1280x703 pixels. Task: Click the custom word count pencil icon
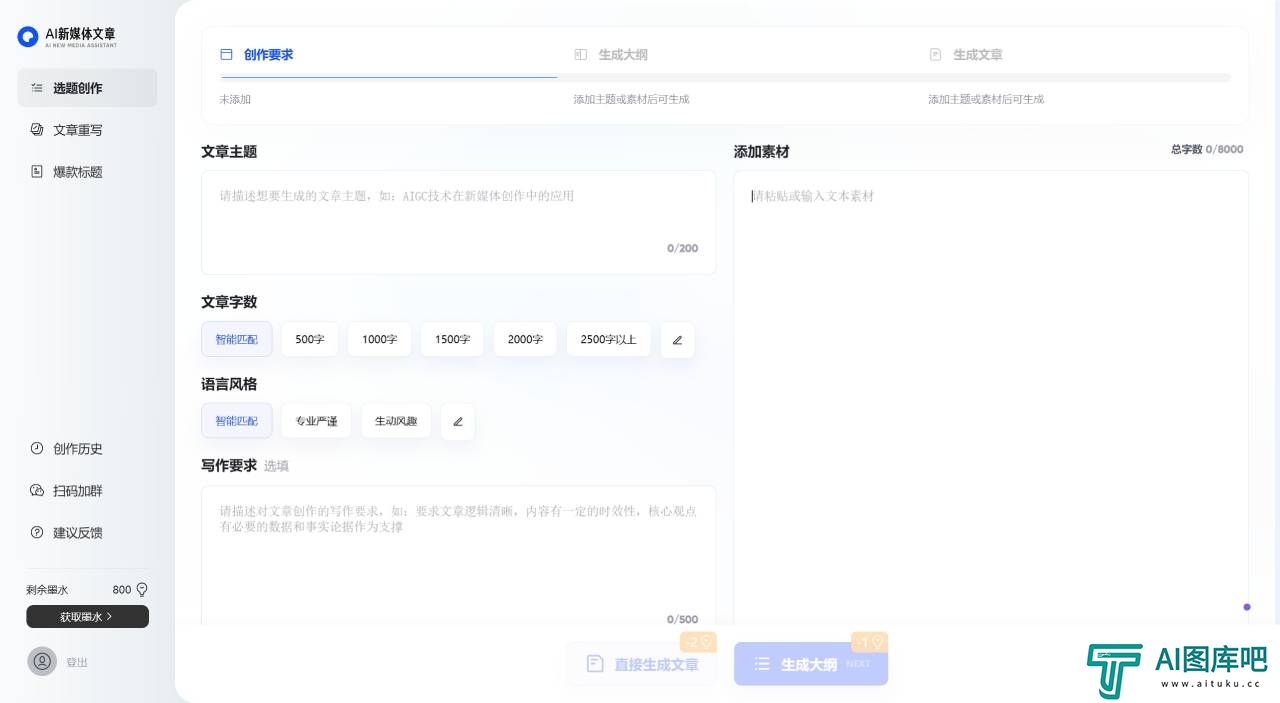tap(677, 340)
